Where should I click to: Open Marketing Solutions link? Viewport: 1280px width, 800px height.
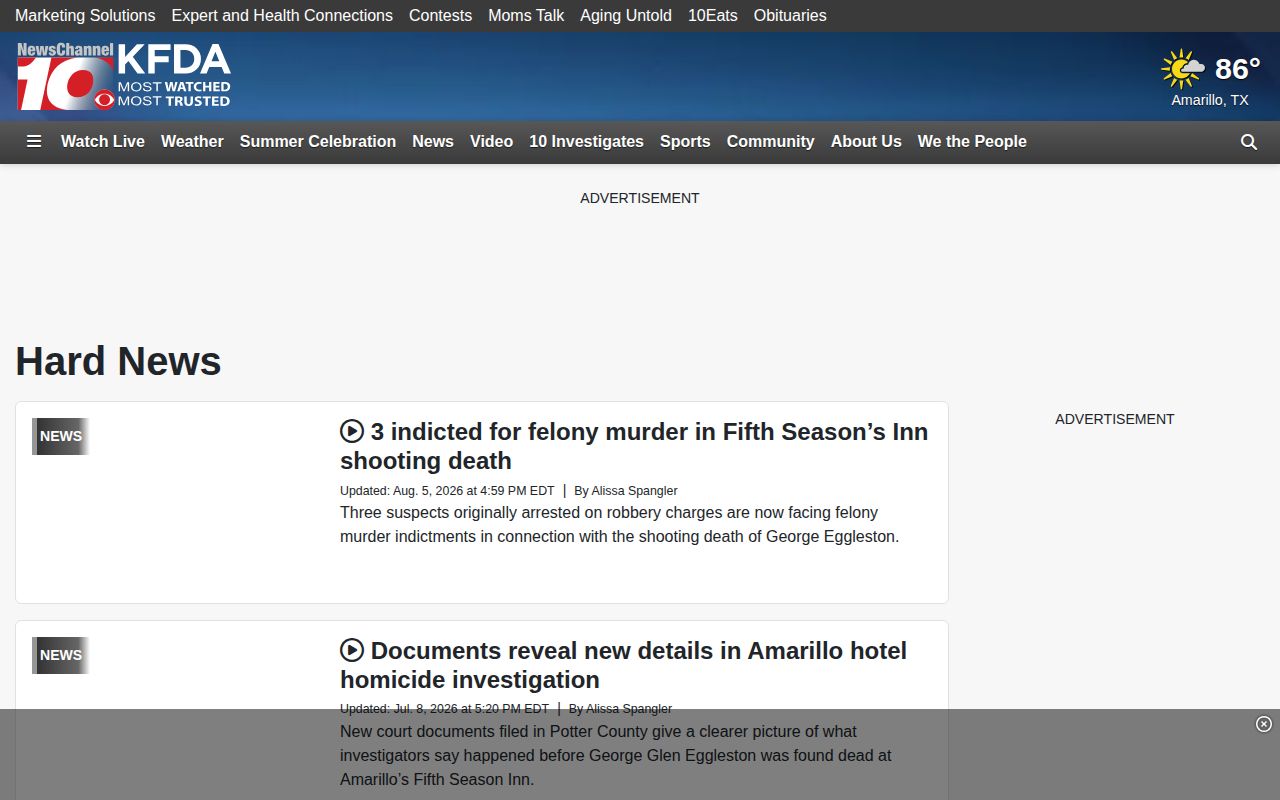click(x=85, y=16)
